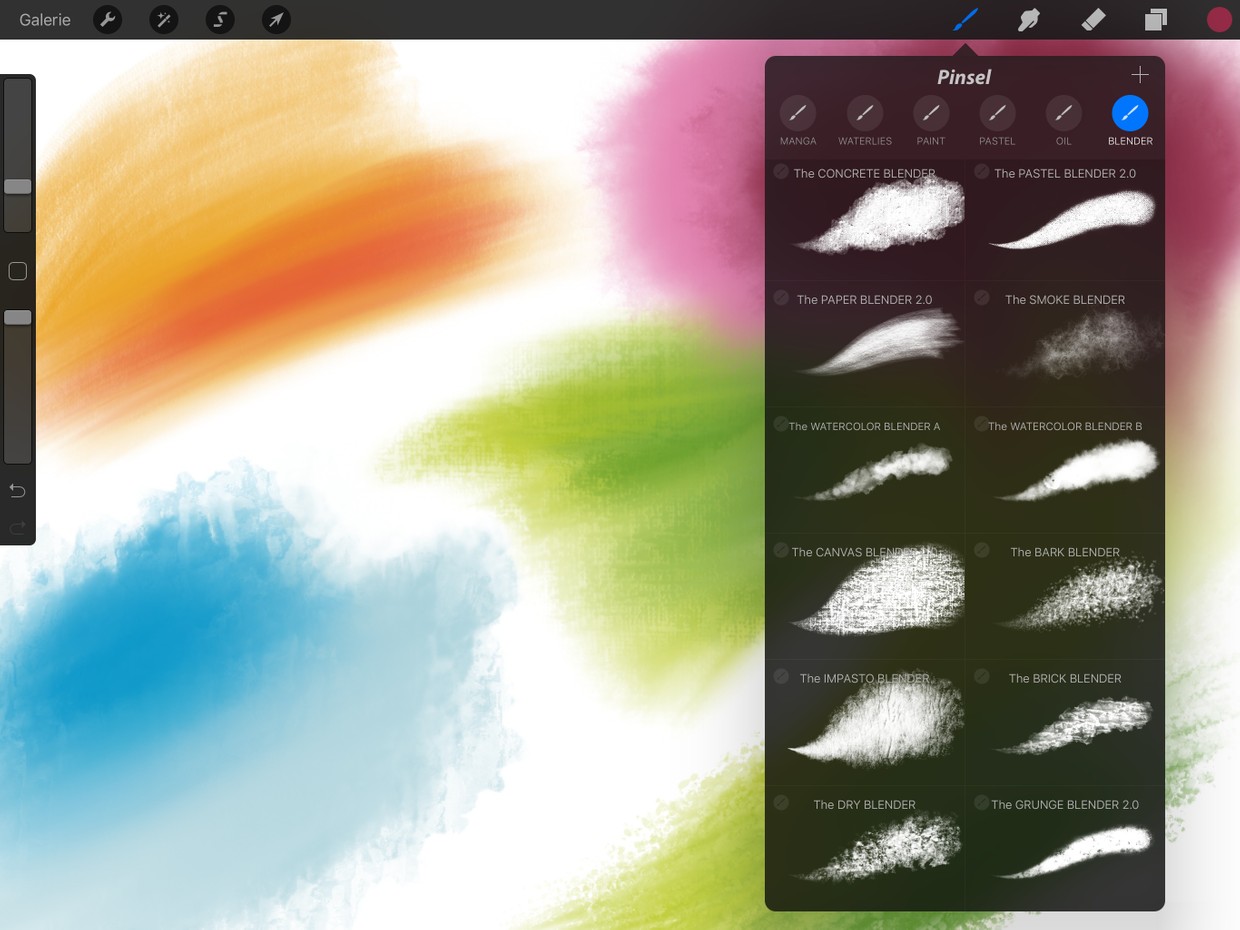Select the Smudge tool
The height and width of the screenshot is (930, 1240).
point(1028,19)
